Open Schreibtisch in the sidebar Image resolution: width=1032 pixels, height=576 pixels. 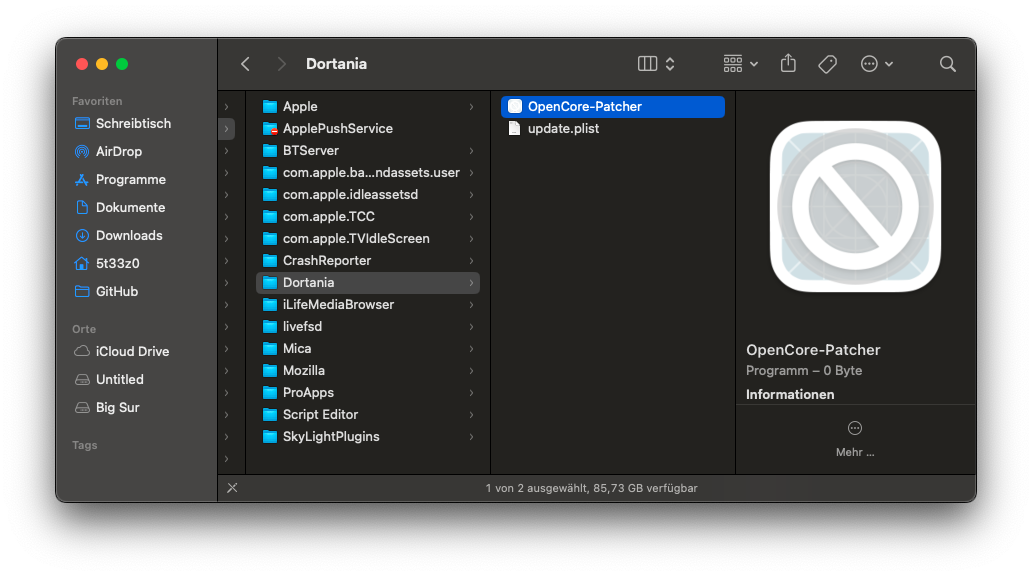(133, 124)
